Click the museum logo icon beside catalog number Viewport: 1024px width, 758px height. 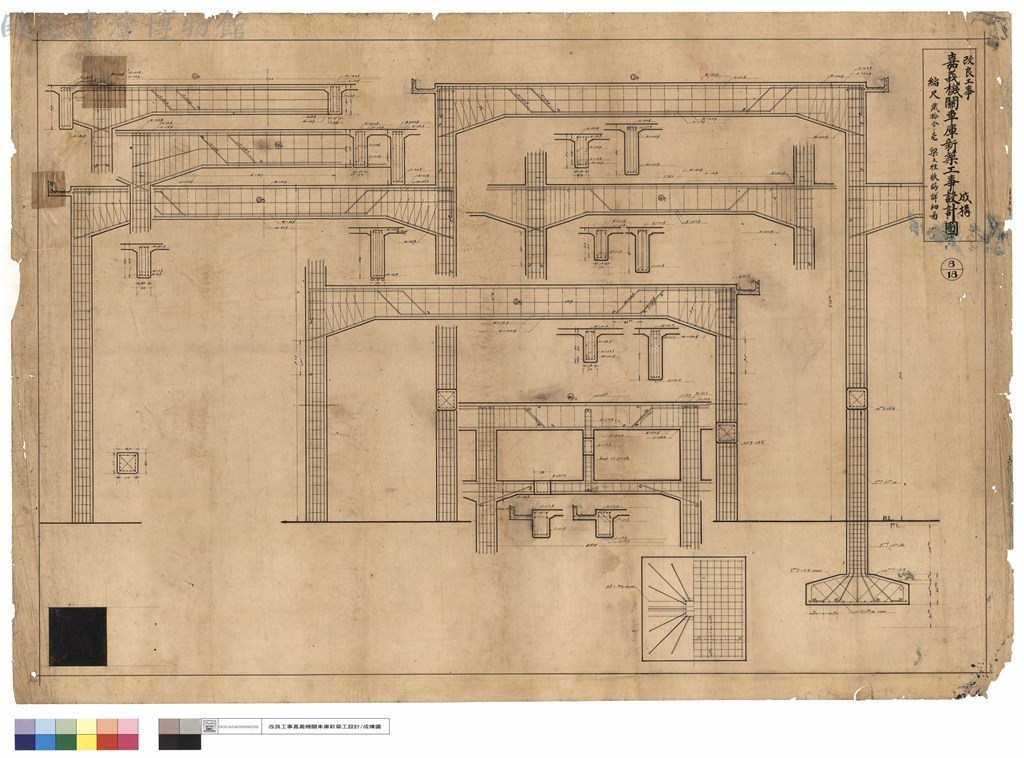click(x=210, y=726)
